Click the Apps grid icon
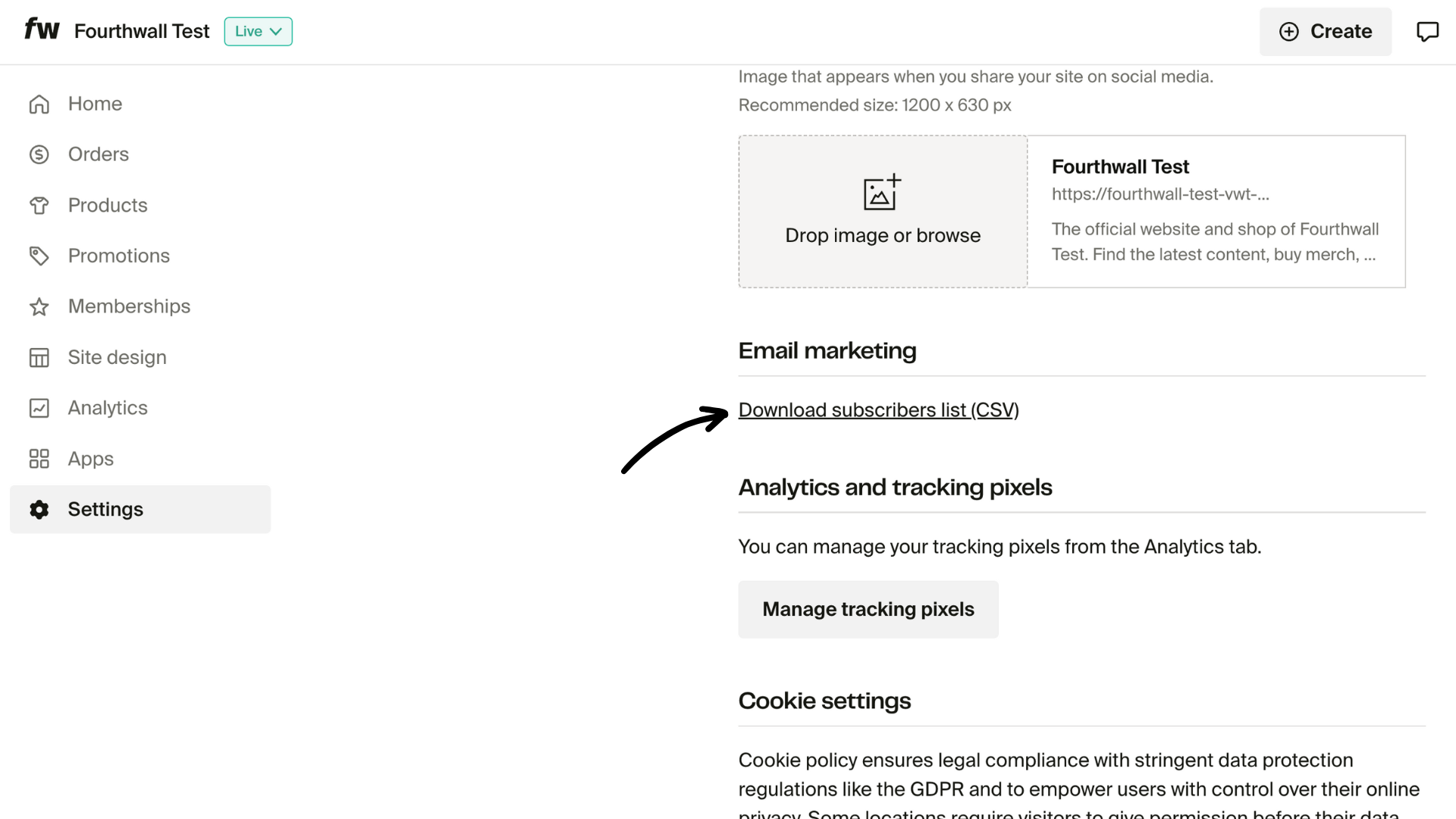Screen dimensions: 1456x819 (39, 459)
